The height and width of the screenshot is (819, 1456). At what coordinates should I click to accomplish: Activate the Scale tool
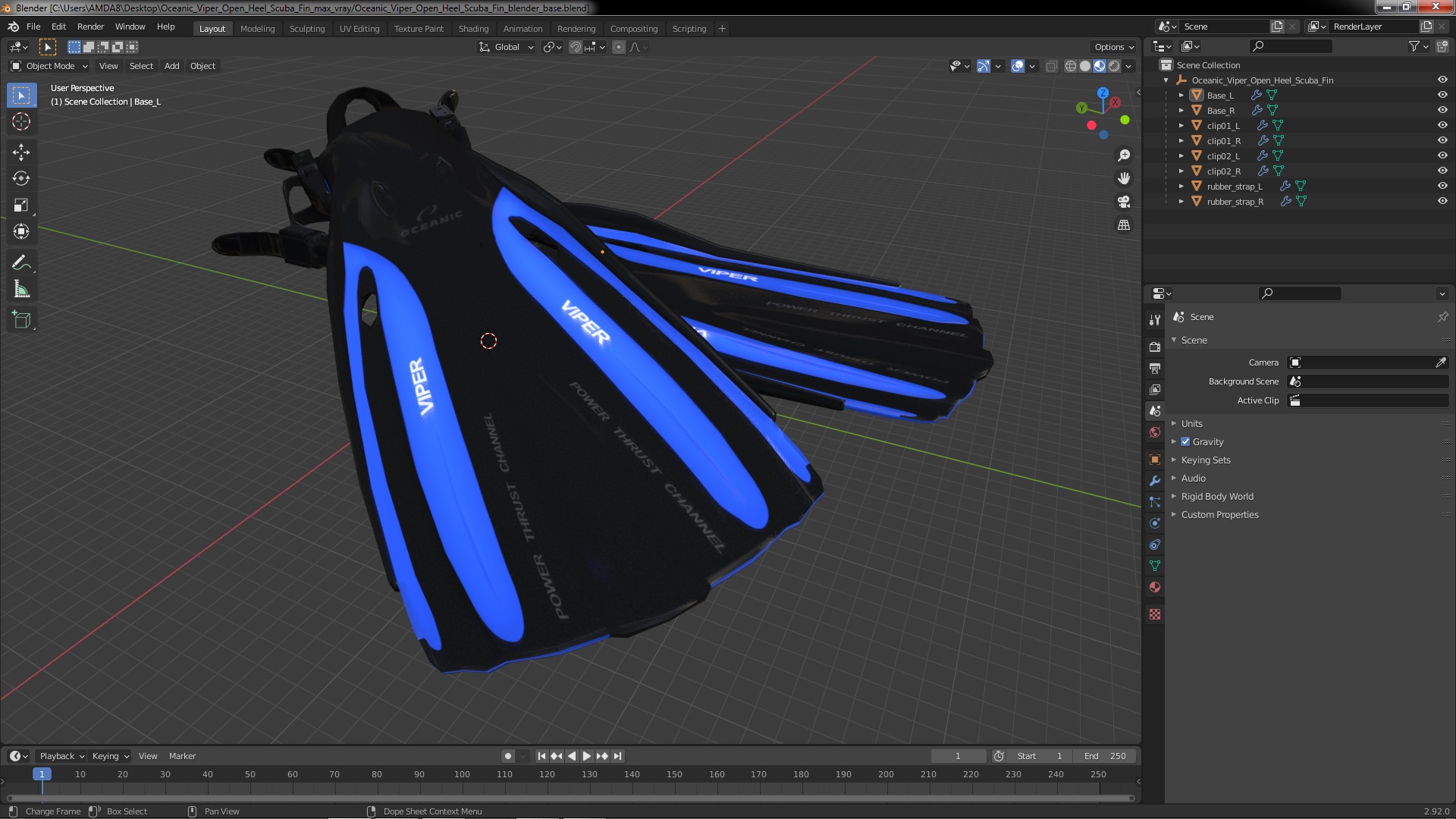pyautogui.click(x=21, y=206)
